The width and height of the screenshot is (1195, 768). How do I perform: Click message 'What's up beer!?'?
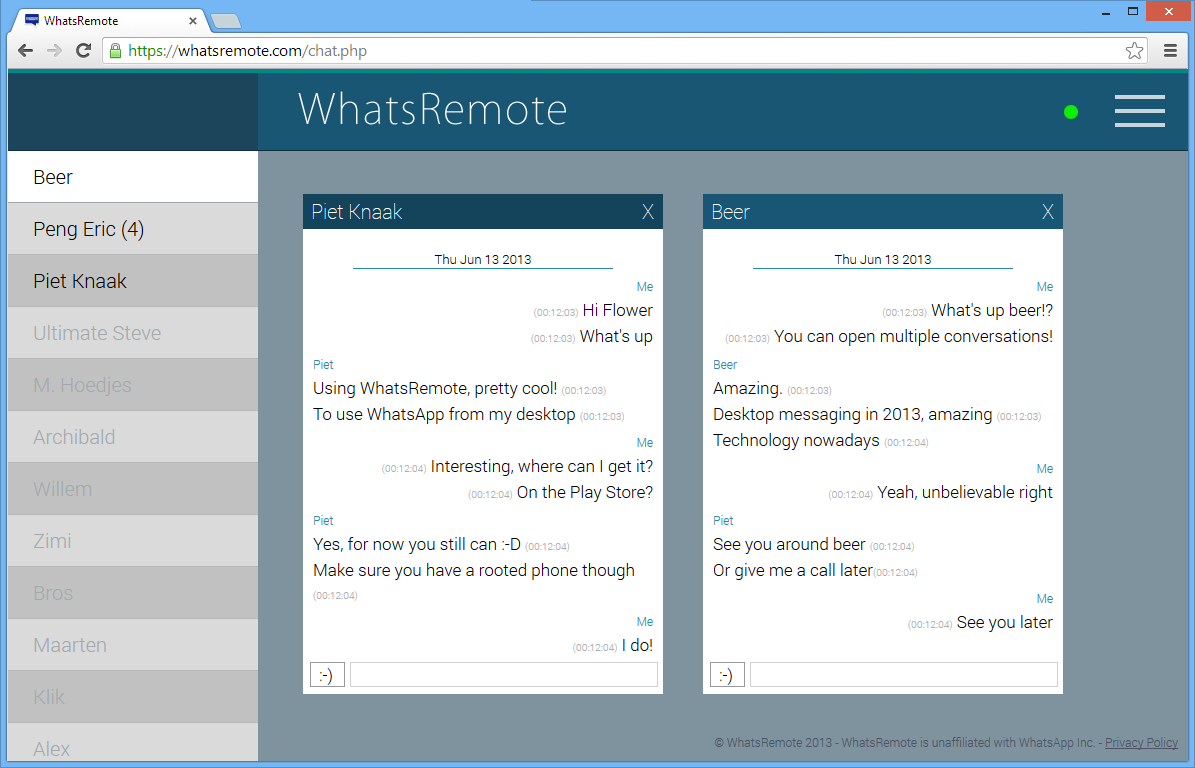[x=992, y=310]
